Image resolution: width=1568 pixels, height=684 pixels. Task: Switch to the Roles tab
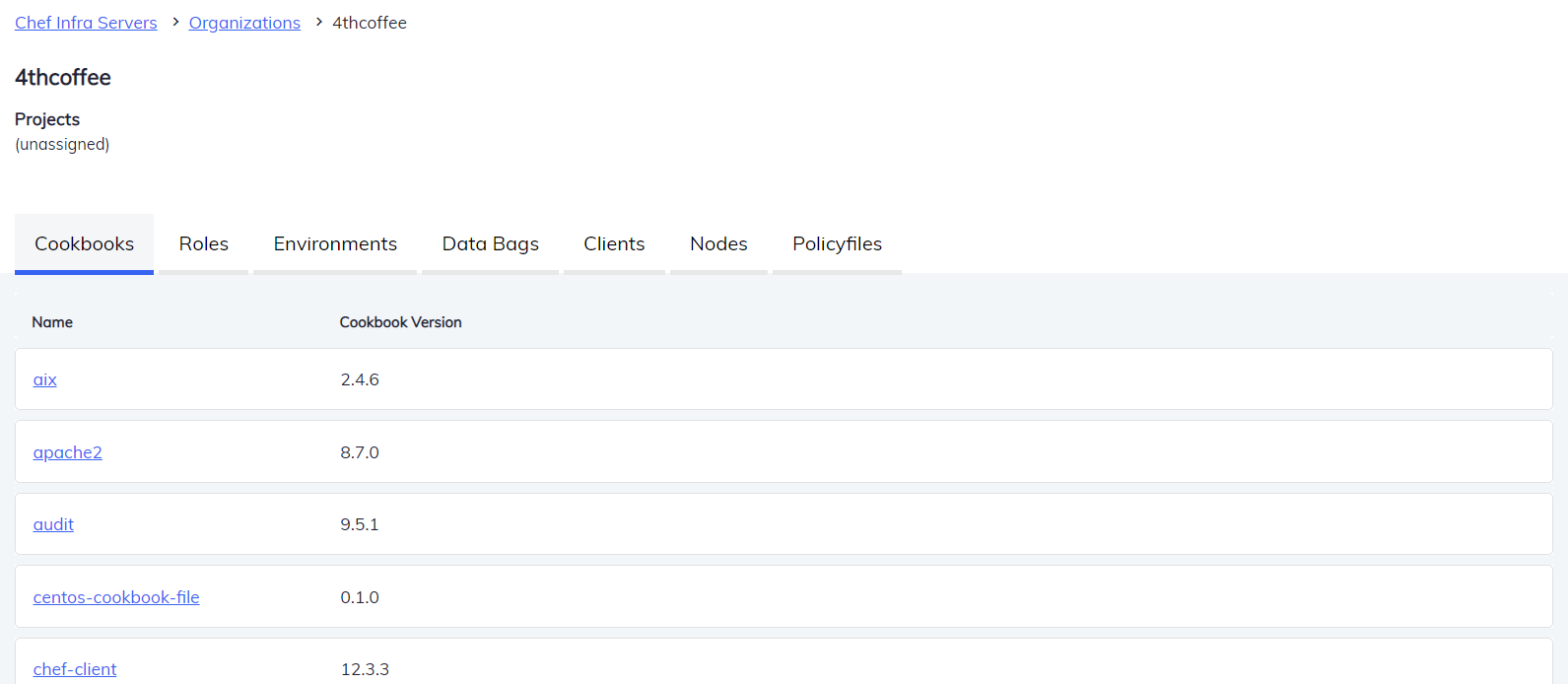click(203, 243)
